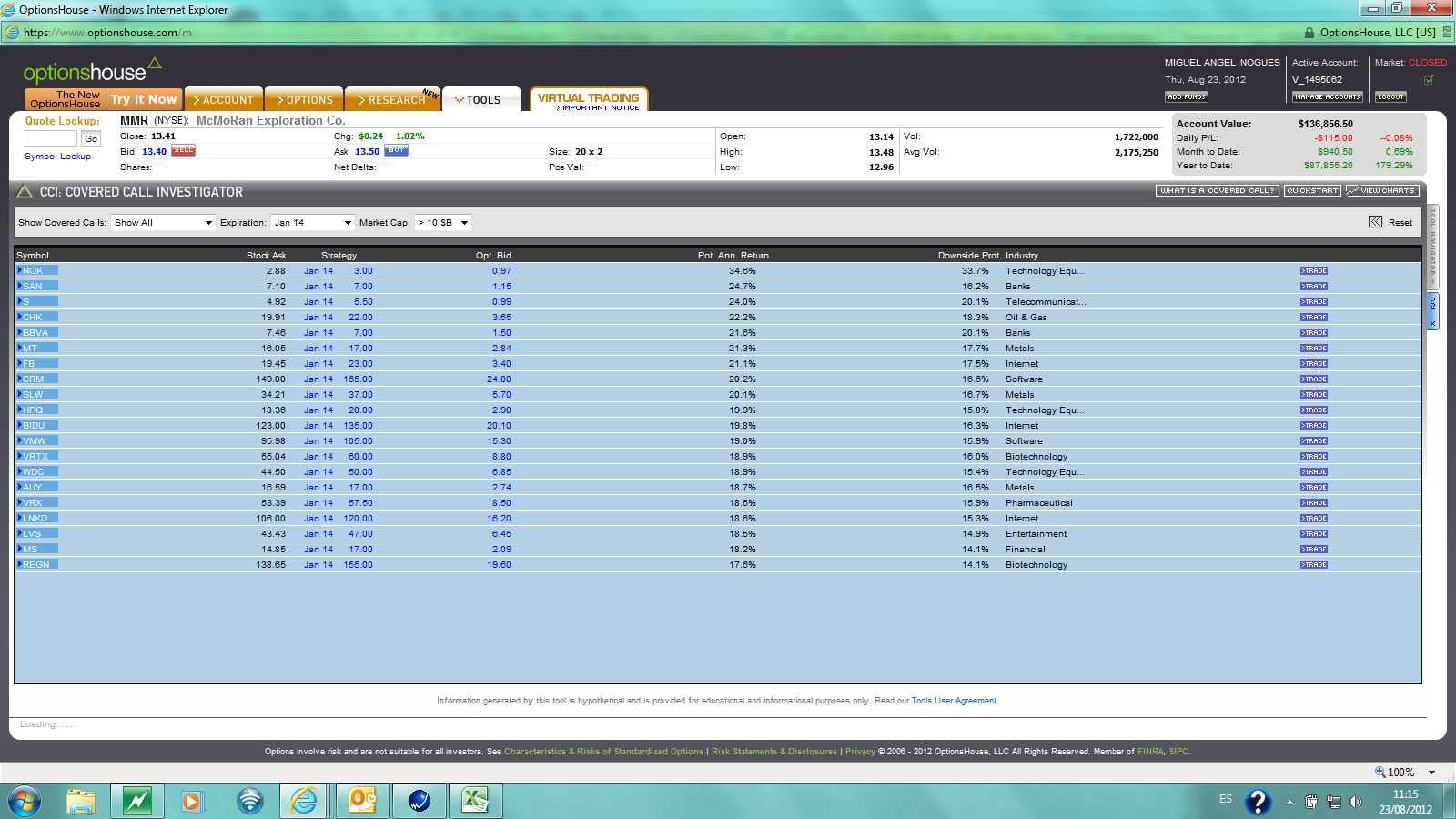Image resolution: width=1456 pixels, height=819 pixels.
Task: Click the View Charts button
Action: coord(1381,191)
